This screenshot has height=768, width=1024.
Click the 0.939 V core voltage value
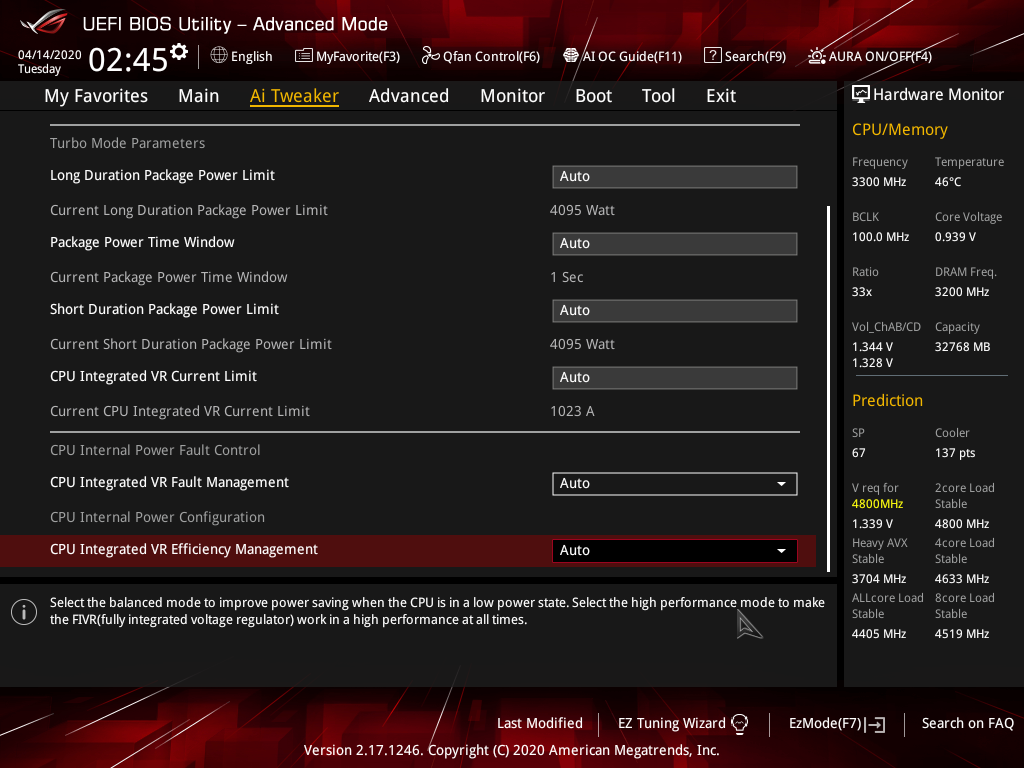click(955, 237)
